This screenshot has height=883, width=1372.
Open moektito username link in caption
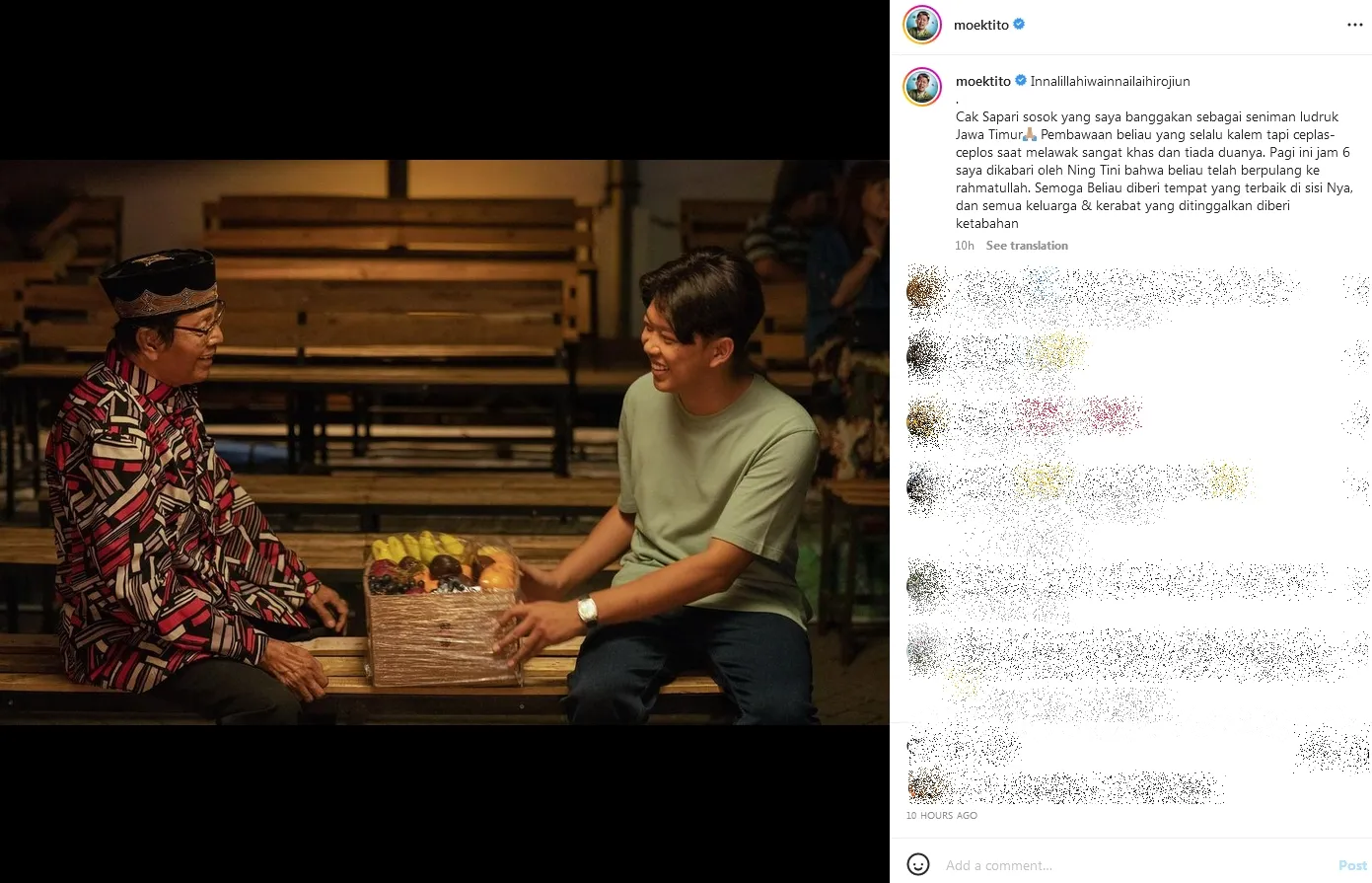[x=983, y=81]
